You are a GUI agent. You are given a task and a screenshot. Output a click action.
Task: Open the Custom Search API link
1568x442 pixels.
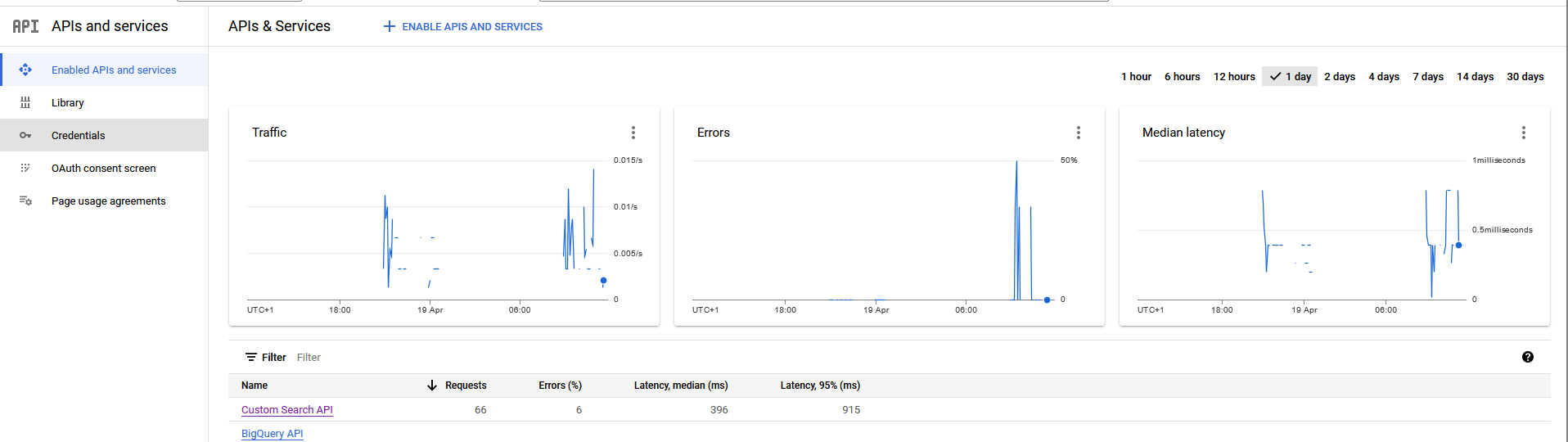[287, 409]
